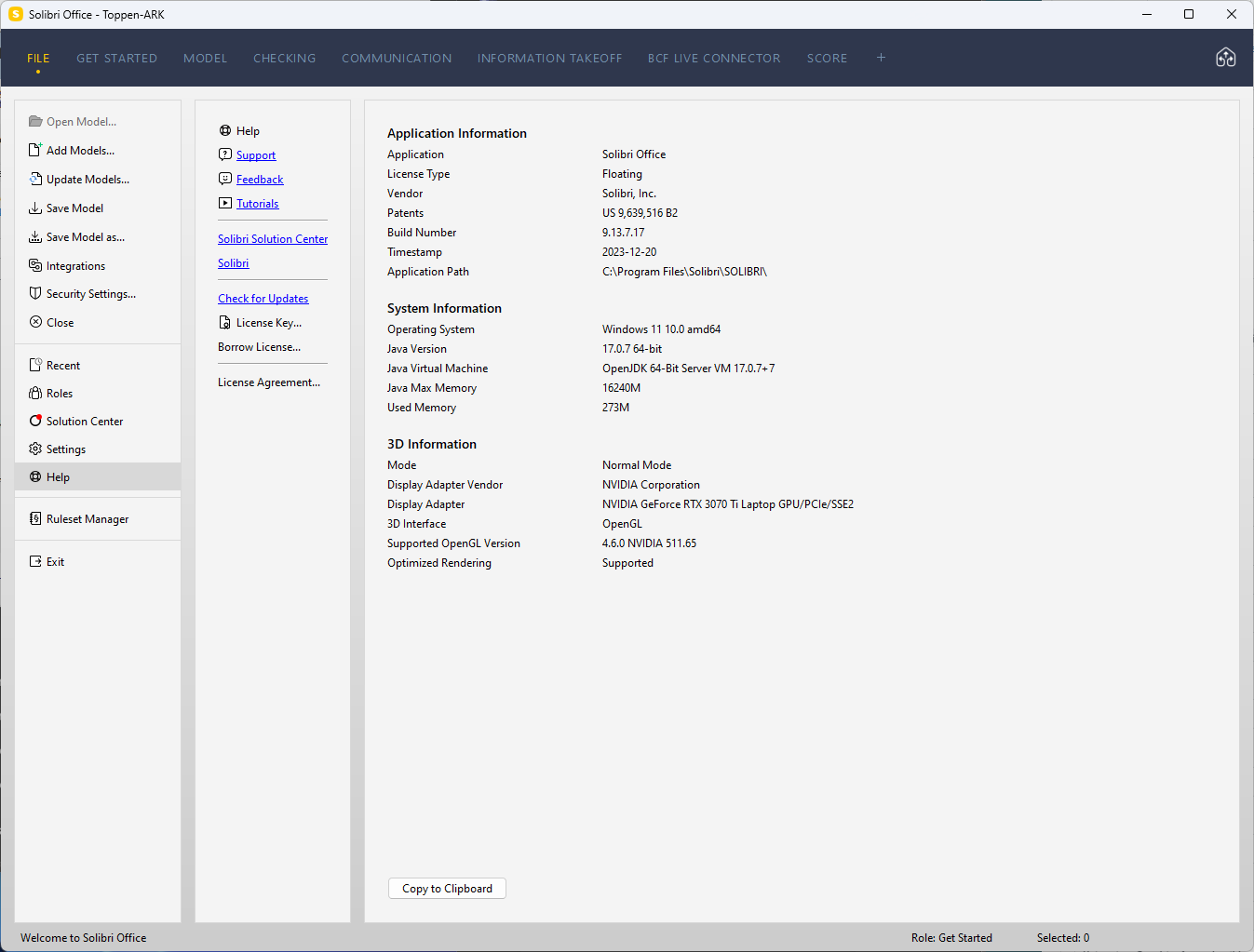Add a new tab with plus button

[881, 58]
